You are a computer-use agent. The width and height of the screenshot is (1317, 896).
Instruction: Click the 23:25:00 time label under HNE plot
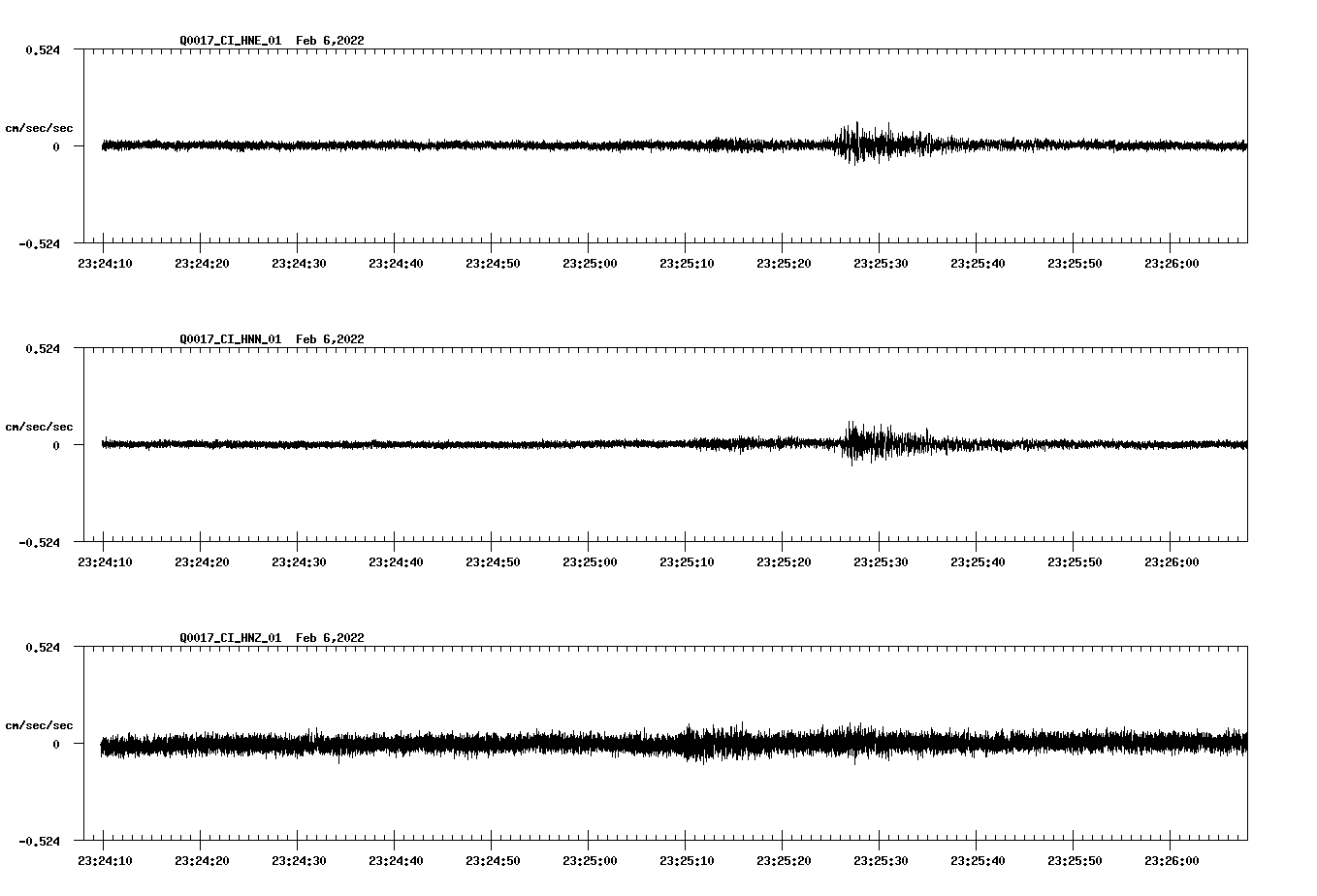coord(590,264)
